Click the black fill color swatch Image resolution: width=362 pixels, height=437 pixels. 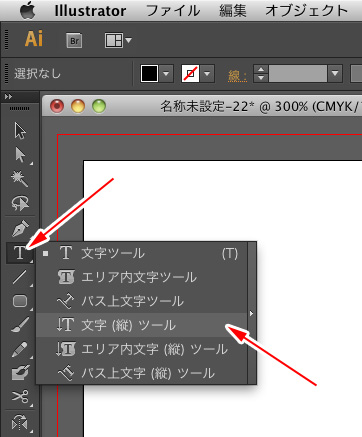pos(149,73)
